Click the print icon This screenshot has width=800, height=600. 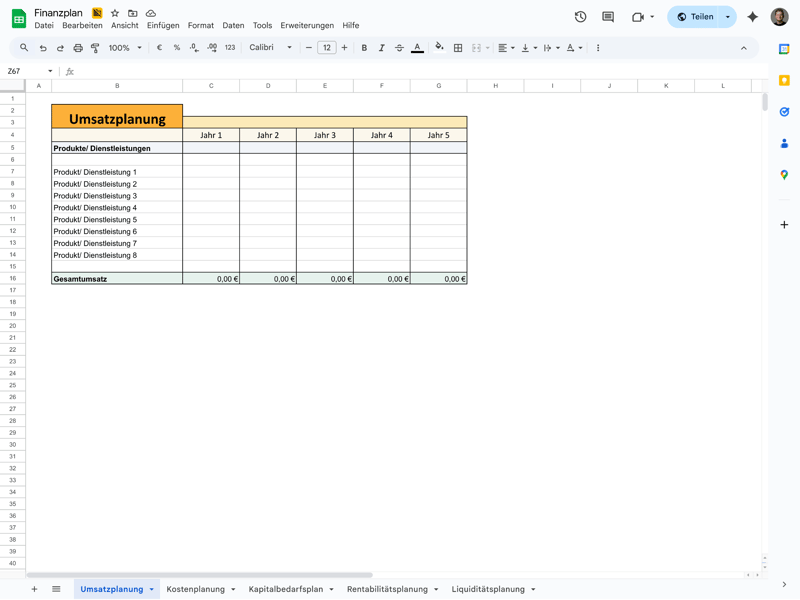(78, 48)
